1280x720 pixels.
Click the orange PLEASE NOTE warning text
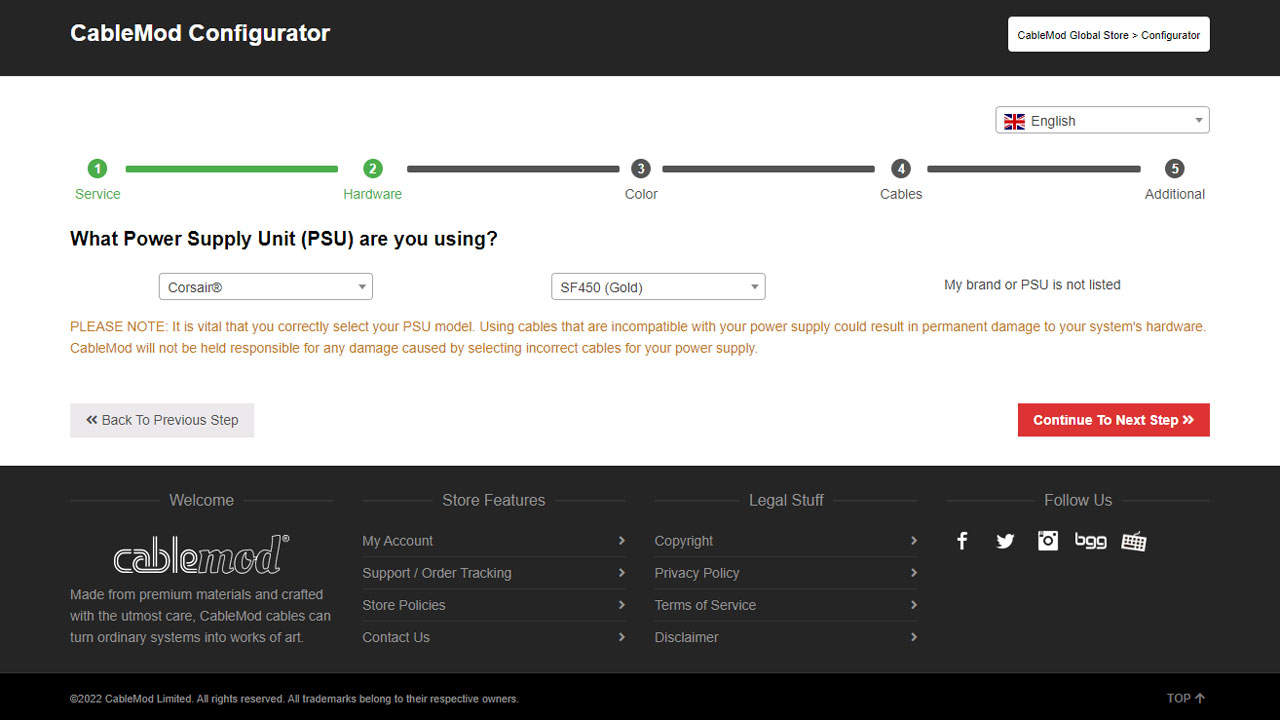(638, 338)
